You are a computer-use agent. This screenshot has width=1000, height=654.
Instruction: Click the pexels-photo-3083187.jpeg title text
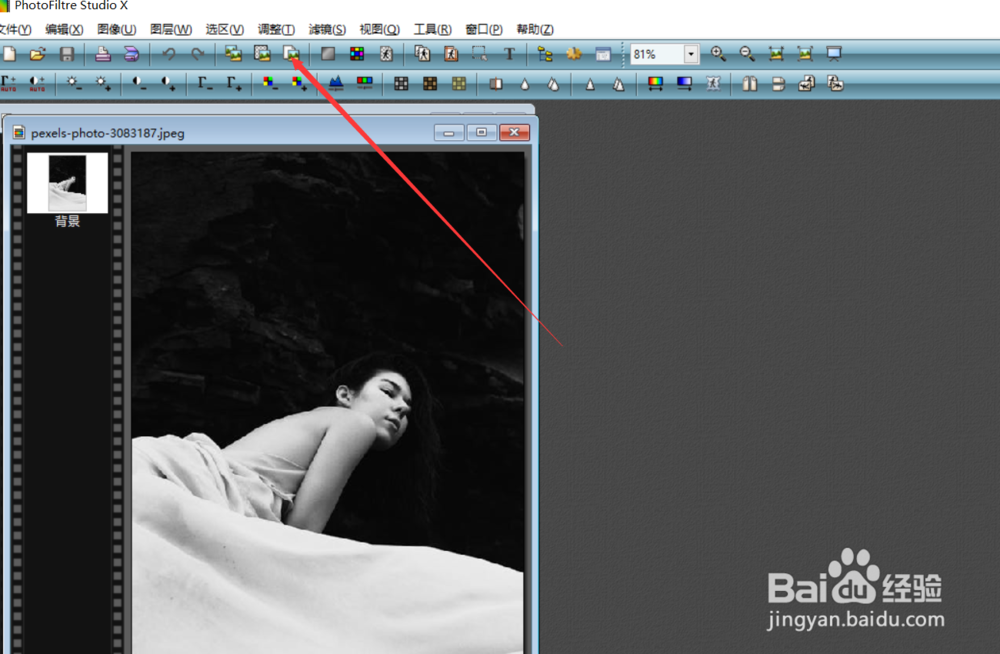[108, 133]
